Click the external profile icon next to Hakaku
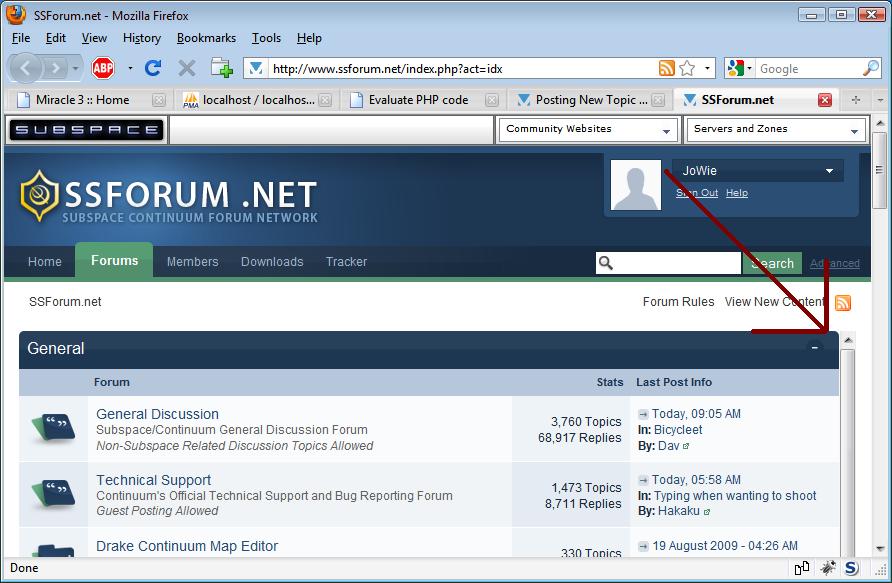The width and height of the screenshot is (892, 583). tap(707, 512)
